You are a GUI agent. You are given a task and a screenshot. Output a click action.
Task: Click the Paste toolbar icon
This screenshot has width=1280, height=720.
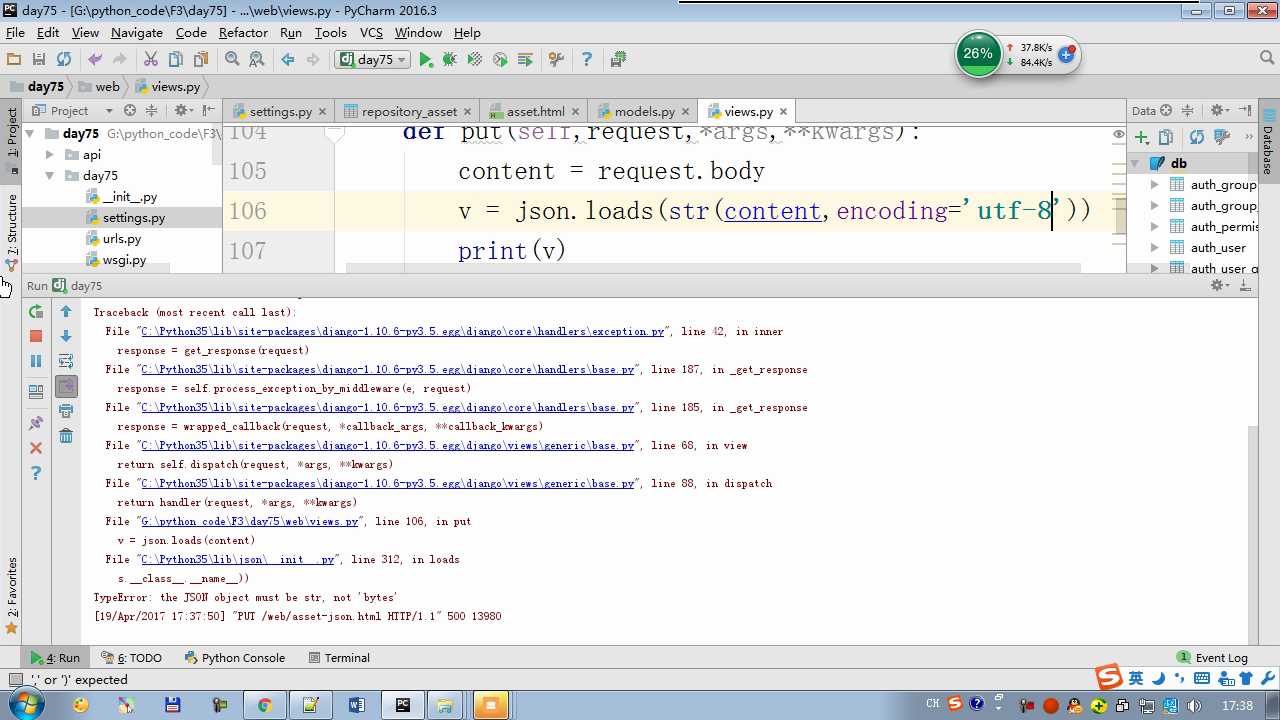click(201, 60)
